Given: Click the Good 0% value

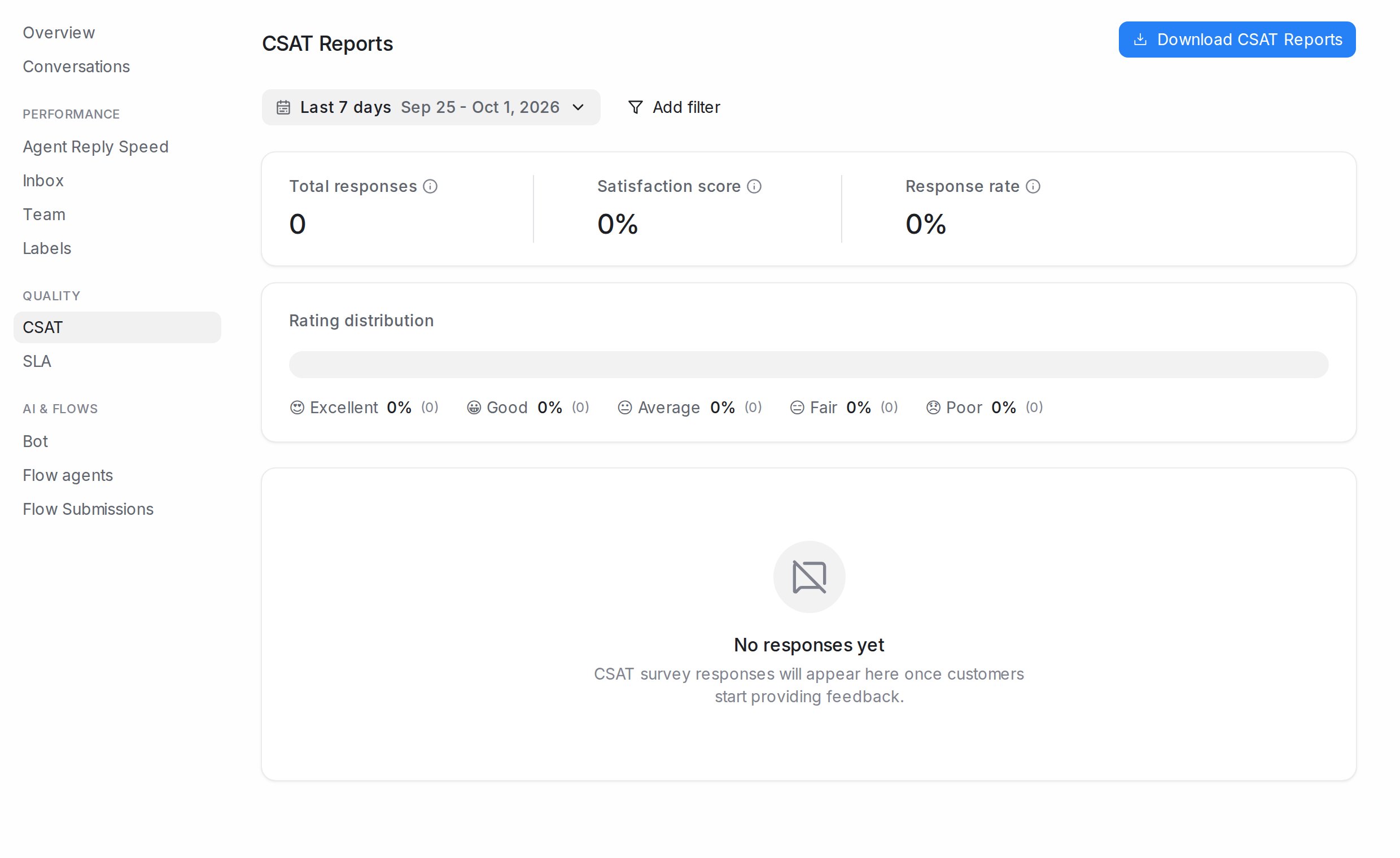Looking at the screenshot, I should (x=549, y=408).
